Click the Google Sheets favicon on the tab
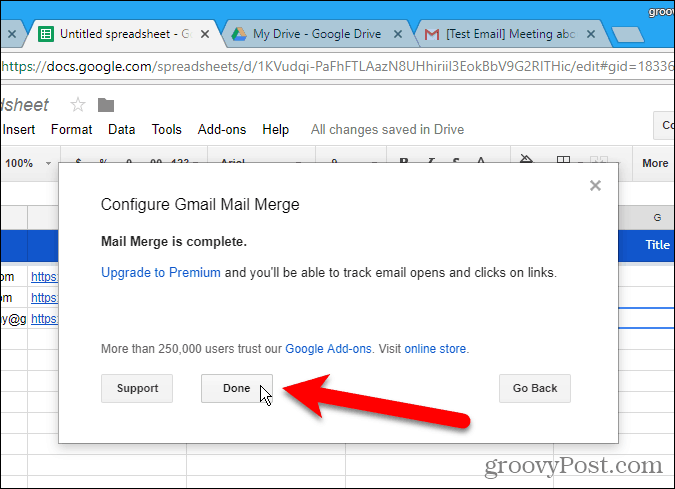Screen dimensions: 675x489 (x=46, y=34)
